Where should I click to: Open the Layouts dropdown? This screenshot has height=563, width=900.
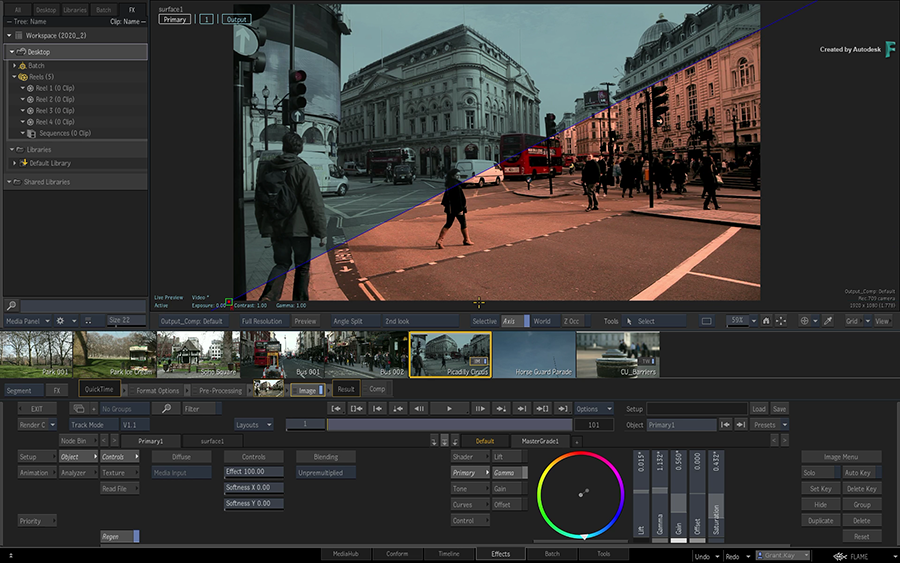tap(254, 424)
